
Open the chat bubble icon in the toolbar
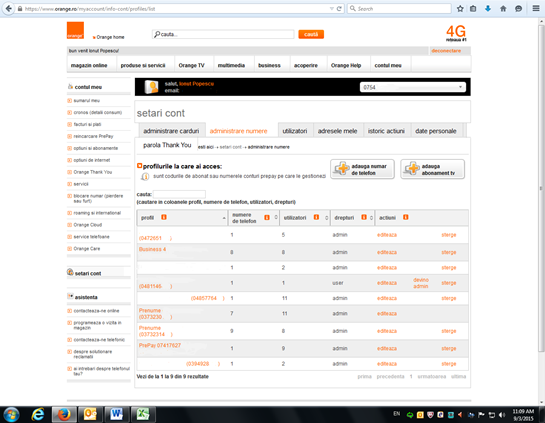(x=518, y=9)
